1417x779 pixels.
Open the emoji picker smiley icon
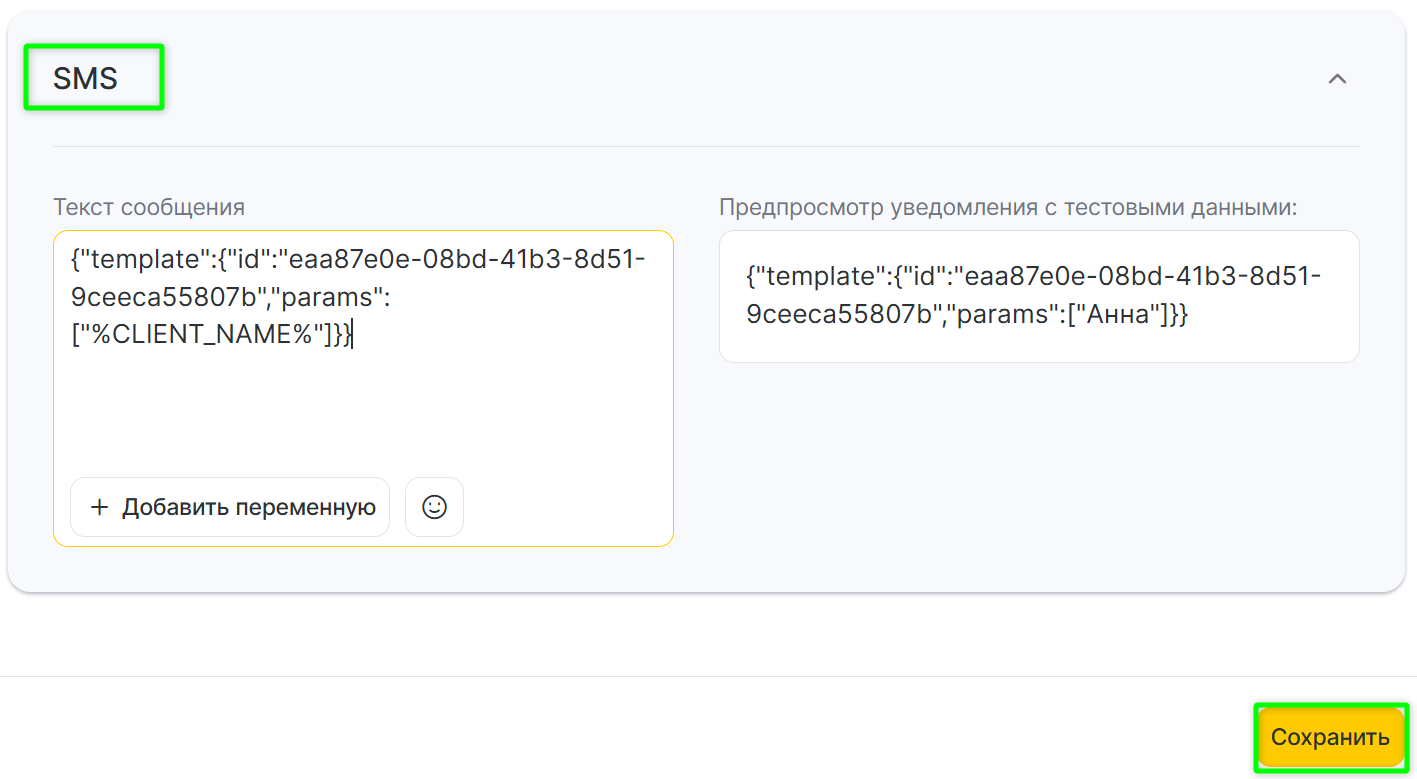tap(434, 507)
